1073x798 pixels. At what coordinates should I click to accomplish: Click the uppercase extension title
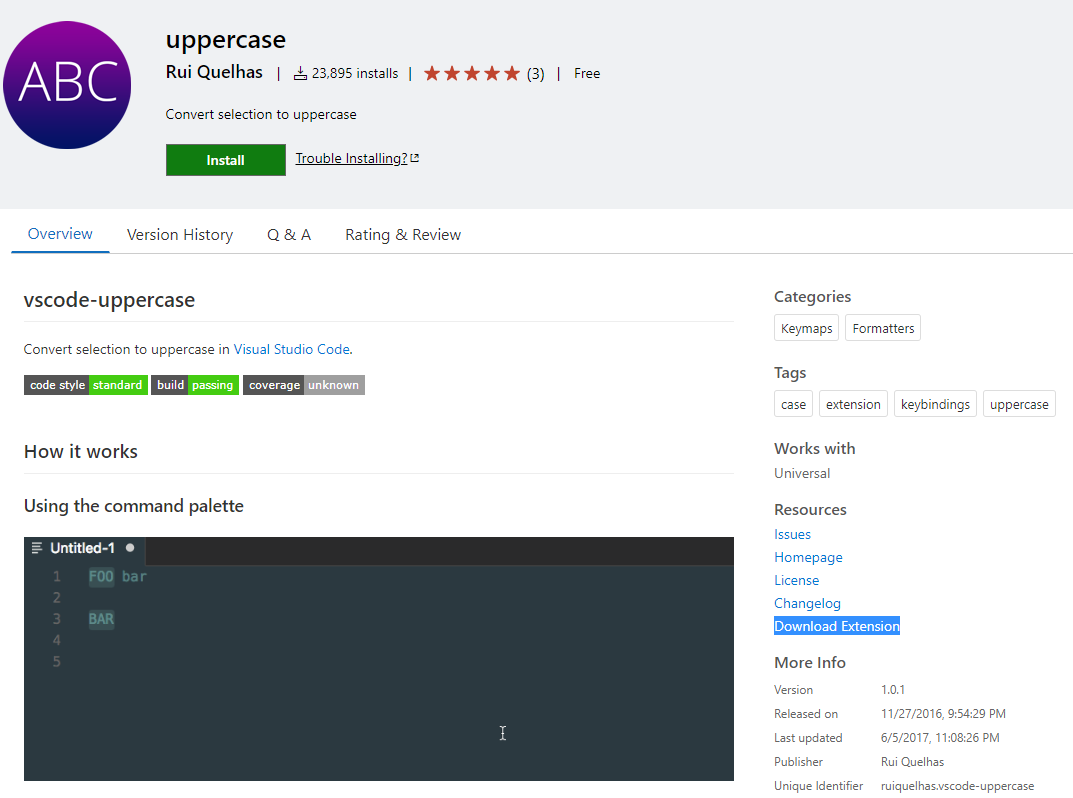coord(226,40)
